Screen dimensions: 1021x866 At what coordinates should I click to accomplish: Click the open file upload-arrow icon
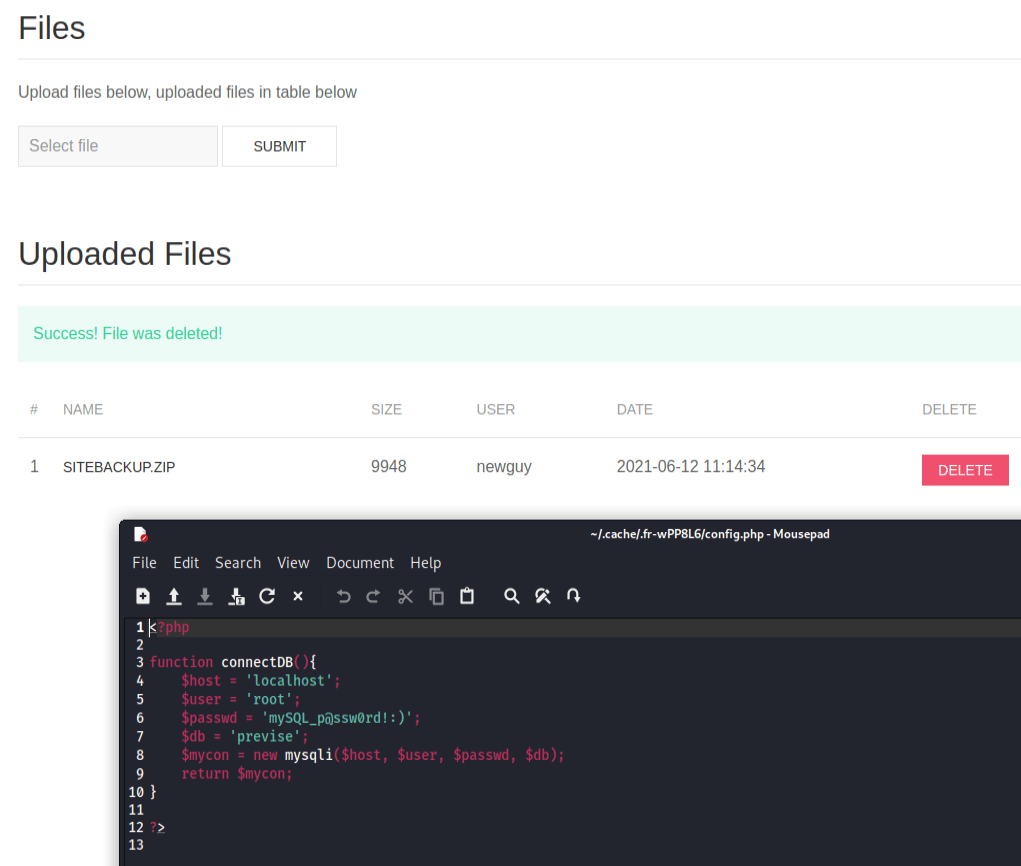[x=174, y=596]
